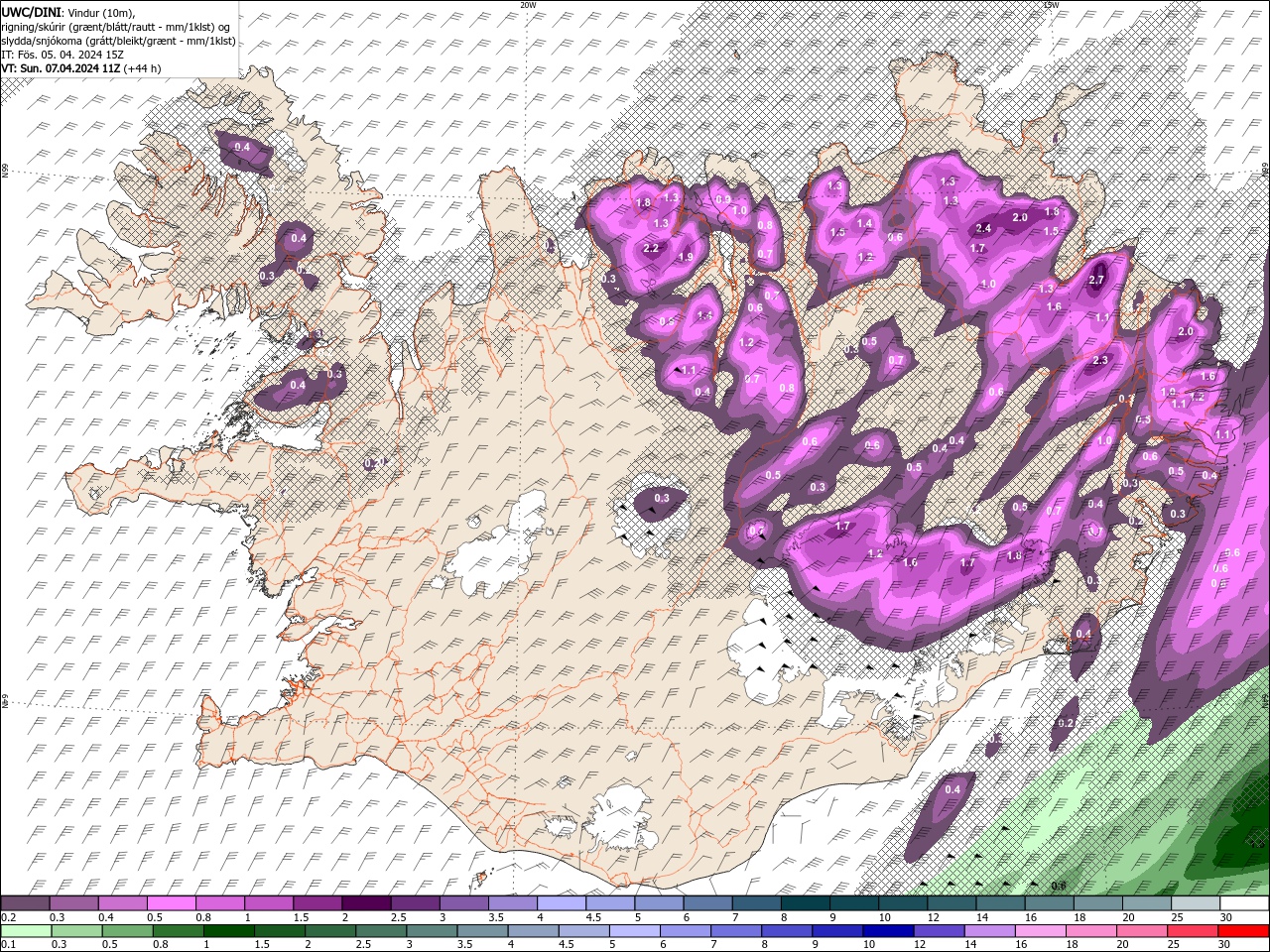Image resolution: width=1270 pixels, height=952 pixels.
Task: Select the bright red swatch labeled 30 in the lower legend row
Action: pos(1243,931)
